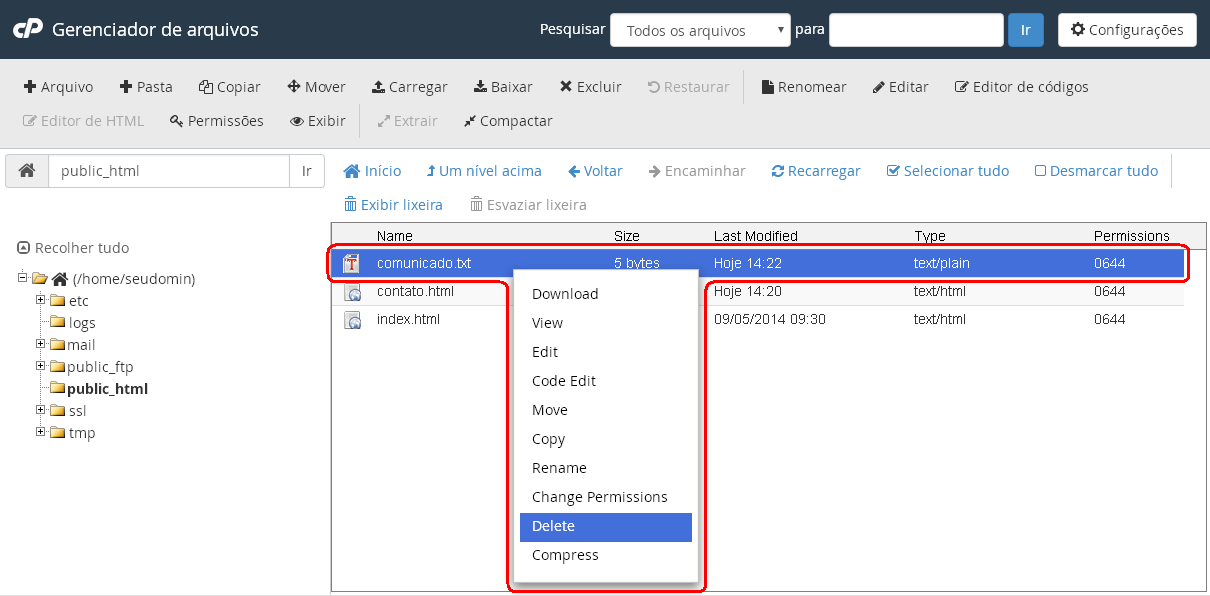Choose Download from context menu
The height and width of the screenshot is (596, 1210).
[x=605, y=294]
